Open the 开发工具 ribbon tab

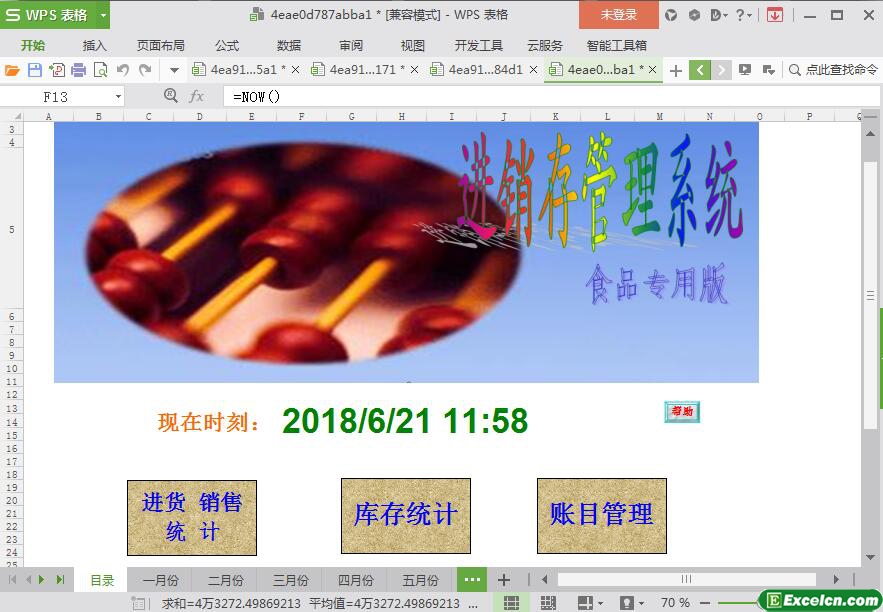478,46
